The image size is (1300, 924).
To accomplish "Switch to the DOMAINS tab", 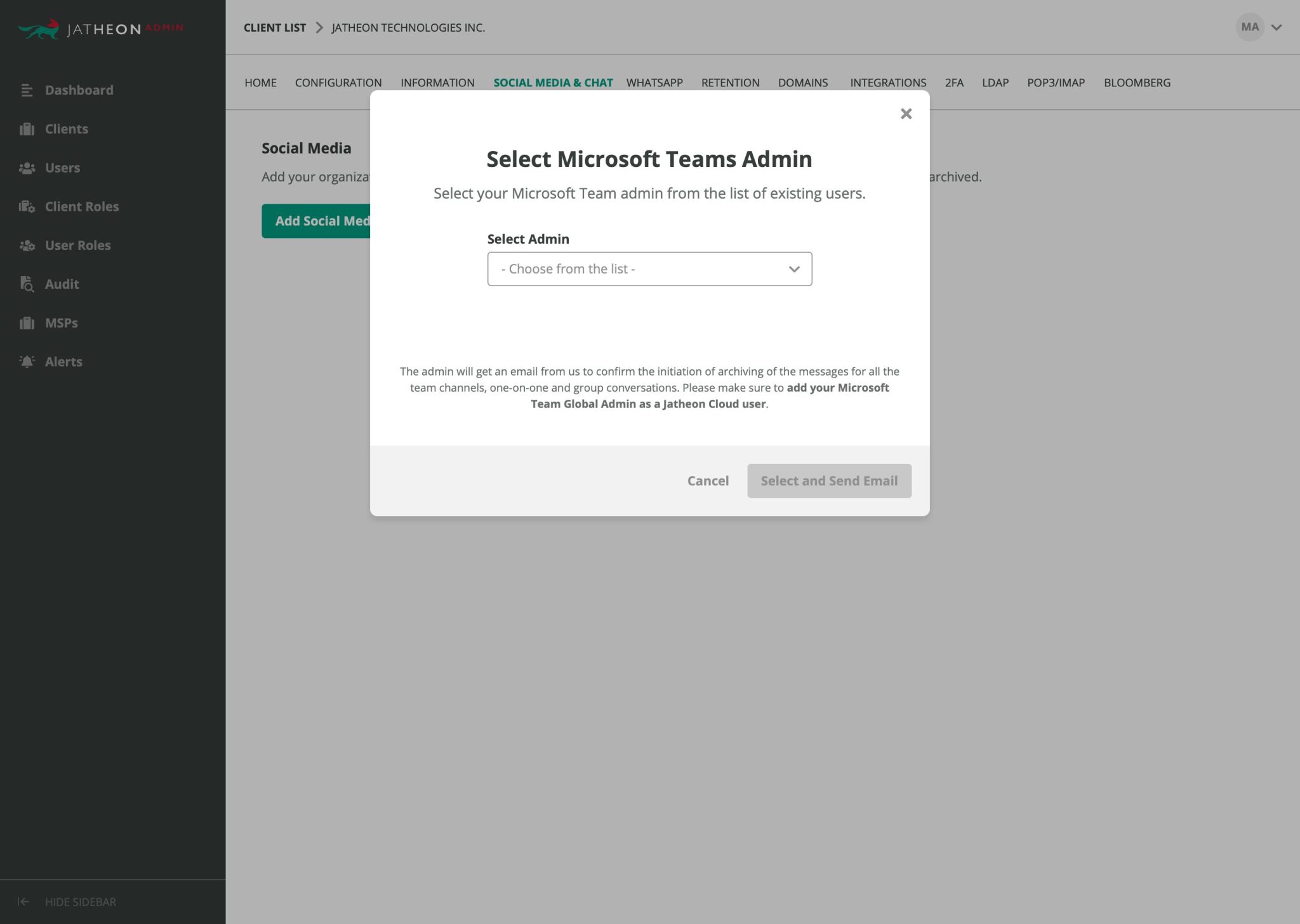I will (x=803, y=82).
